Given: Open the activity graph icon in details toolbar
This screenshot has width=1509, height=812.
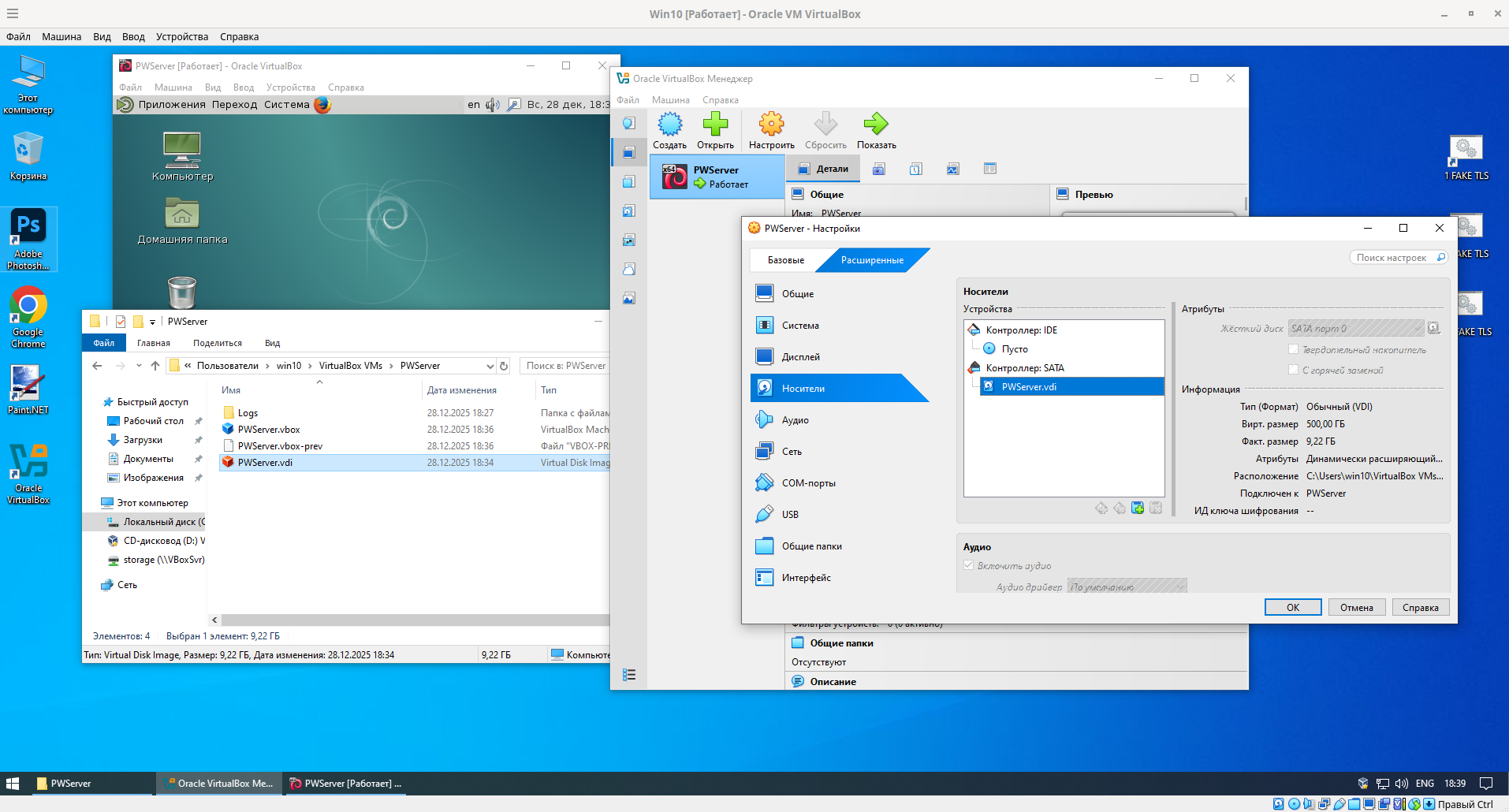Looking at the screenshot, I should click(953, 169).
